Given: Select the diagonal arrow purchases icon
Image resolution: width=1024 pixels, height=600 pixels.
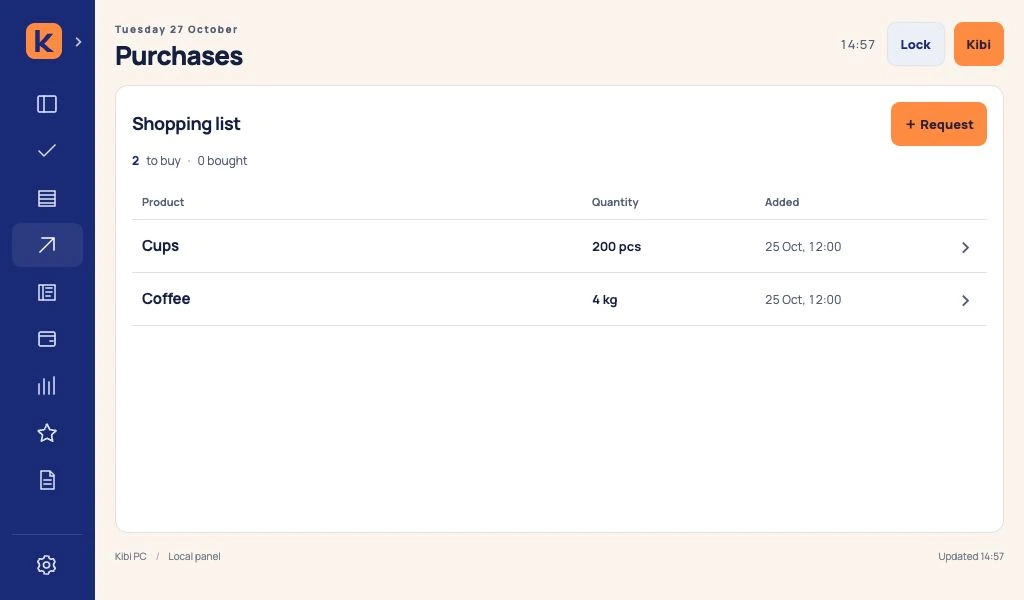Looking at the screenshot, I should point(47,245).
